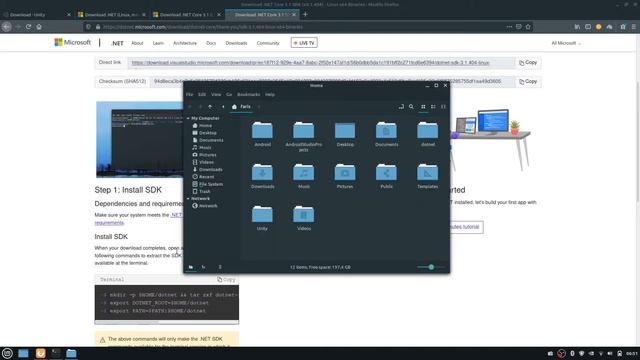Open the Bookmarks menu
640x360 pixels.
(248, 94)
